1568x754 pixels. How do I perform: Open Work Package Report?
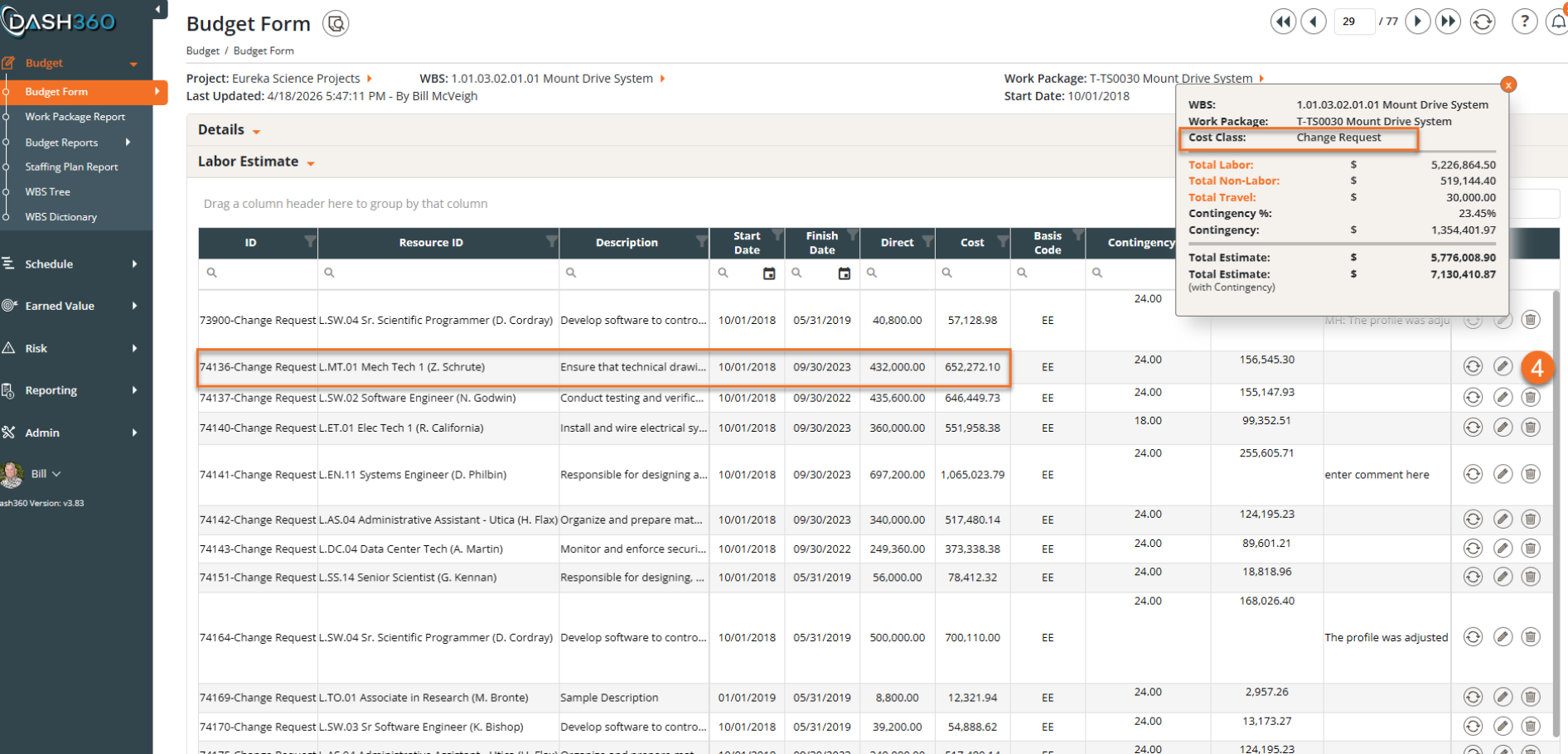click(x=75, y=117)
